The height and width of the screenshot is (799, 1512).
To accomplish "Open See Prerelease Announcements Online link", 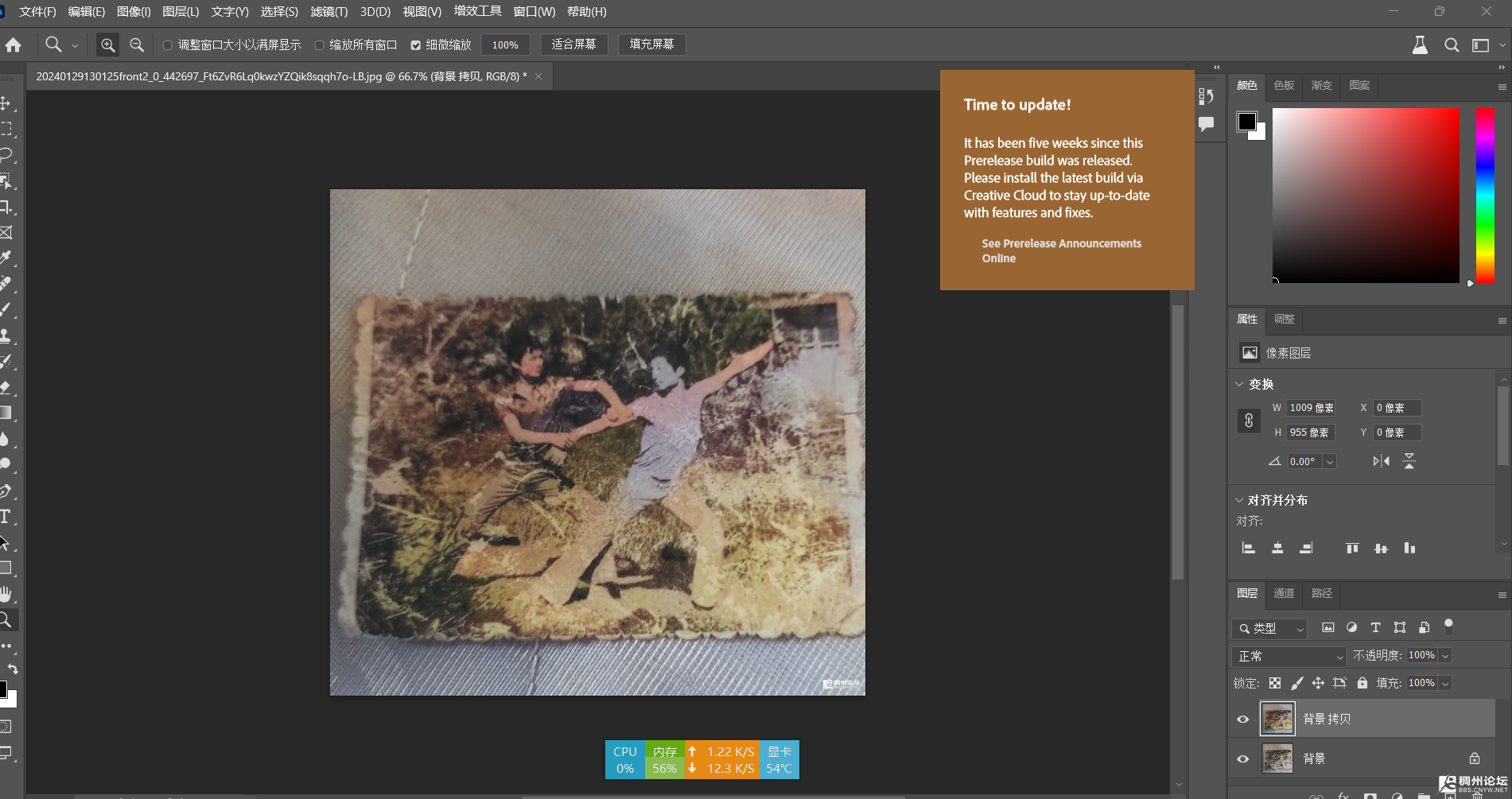I will (x=1061, y=250).
